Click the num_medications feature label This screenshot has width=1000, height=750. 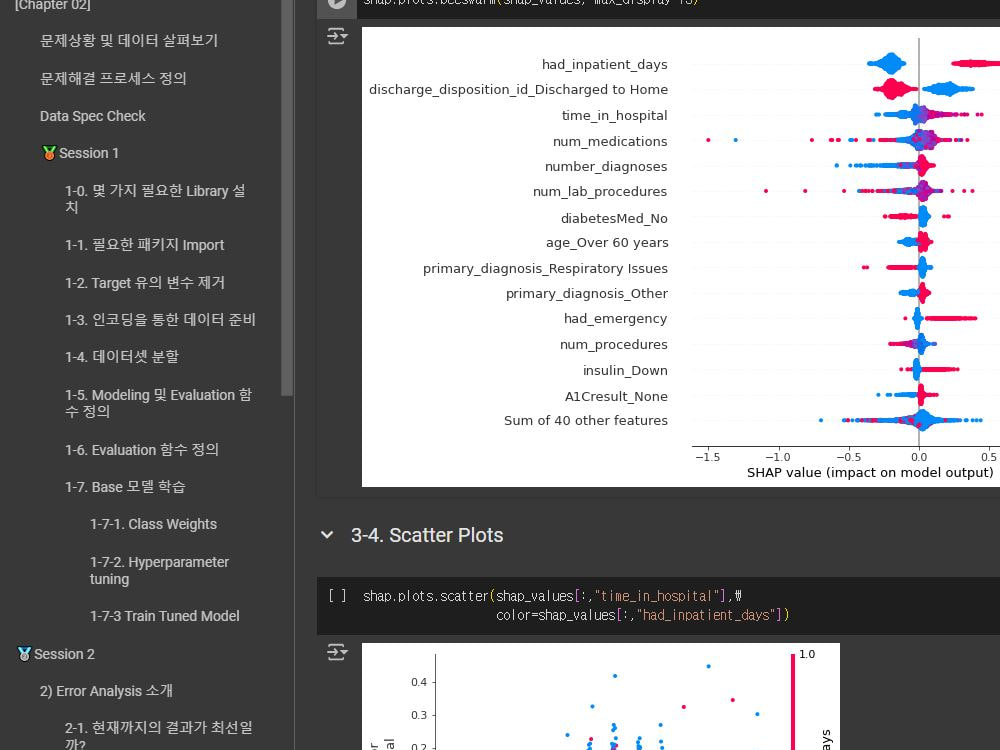[610, 141]
